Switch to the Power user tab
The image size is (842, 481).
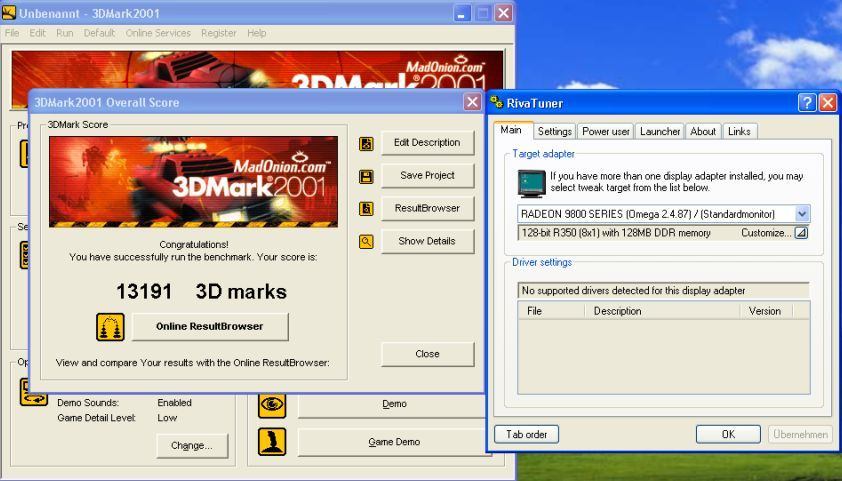606,132
